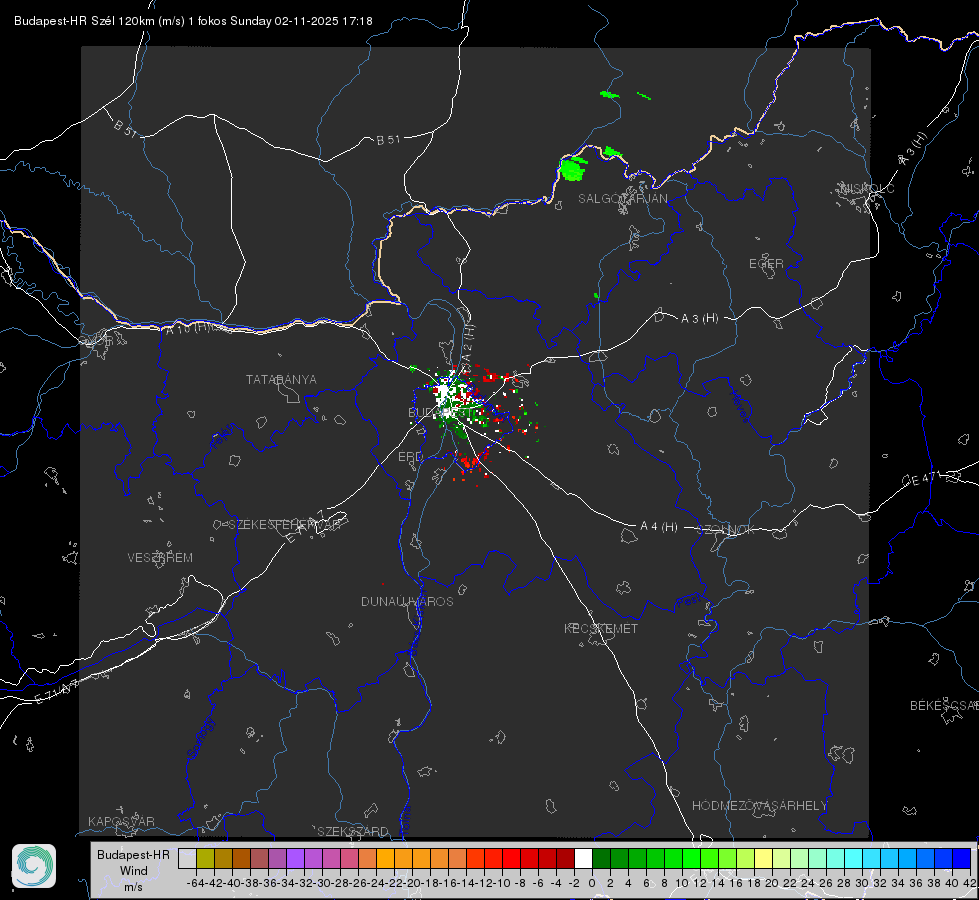979x900 pixels.
Task: Click the SALGÓTARJÁN city label
Action: [x=622, y=199]
